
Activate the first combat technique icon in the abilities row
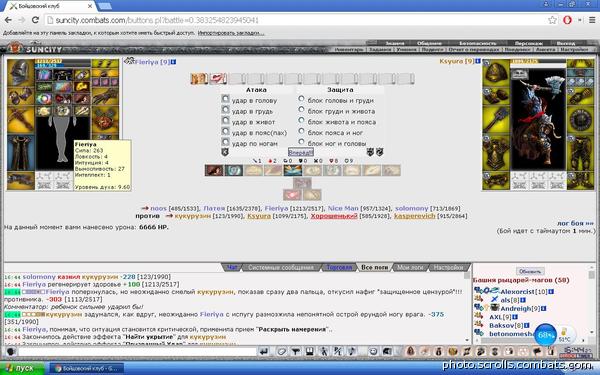pyautogui.click(x=214, y=170)
